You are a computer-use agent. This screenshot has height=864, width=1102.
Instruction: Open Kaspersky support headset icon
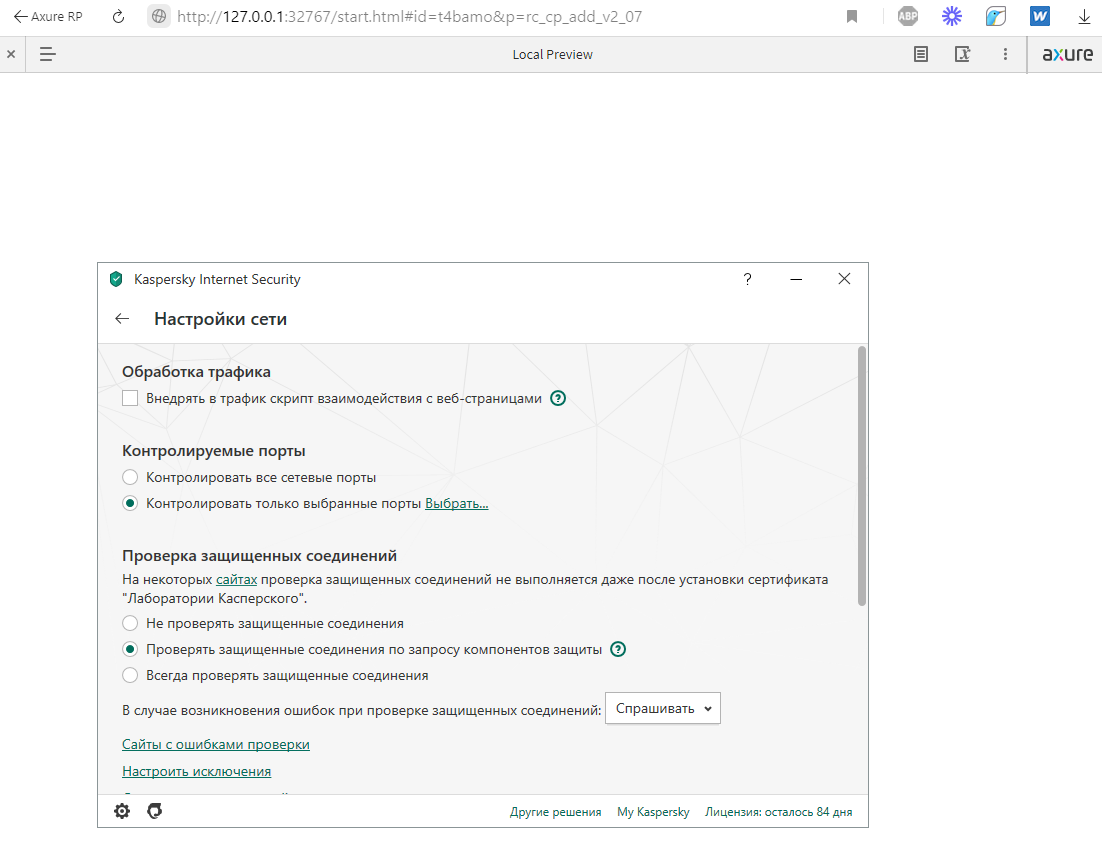pos(155,811)
